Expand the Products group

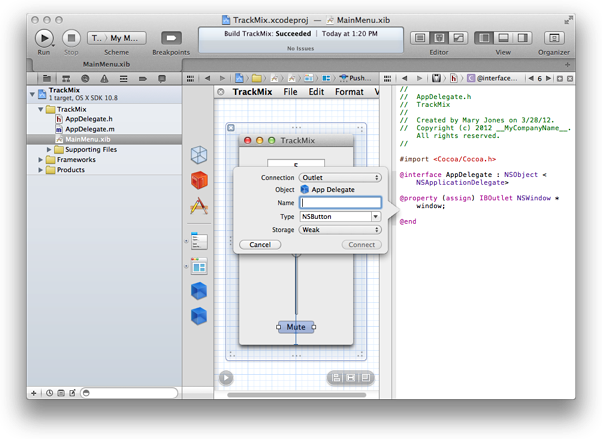[x=40, y=170]
